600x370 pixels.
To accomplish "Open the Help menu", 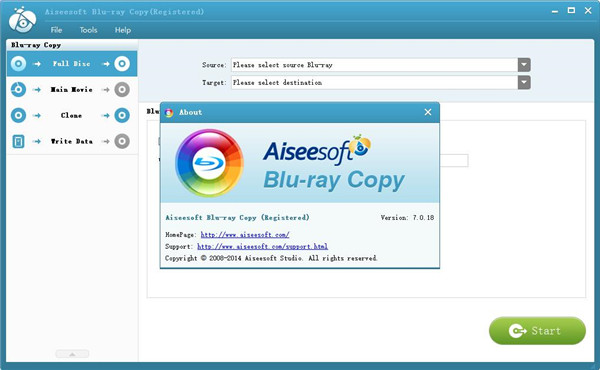I will 123,30.
